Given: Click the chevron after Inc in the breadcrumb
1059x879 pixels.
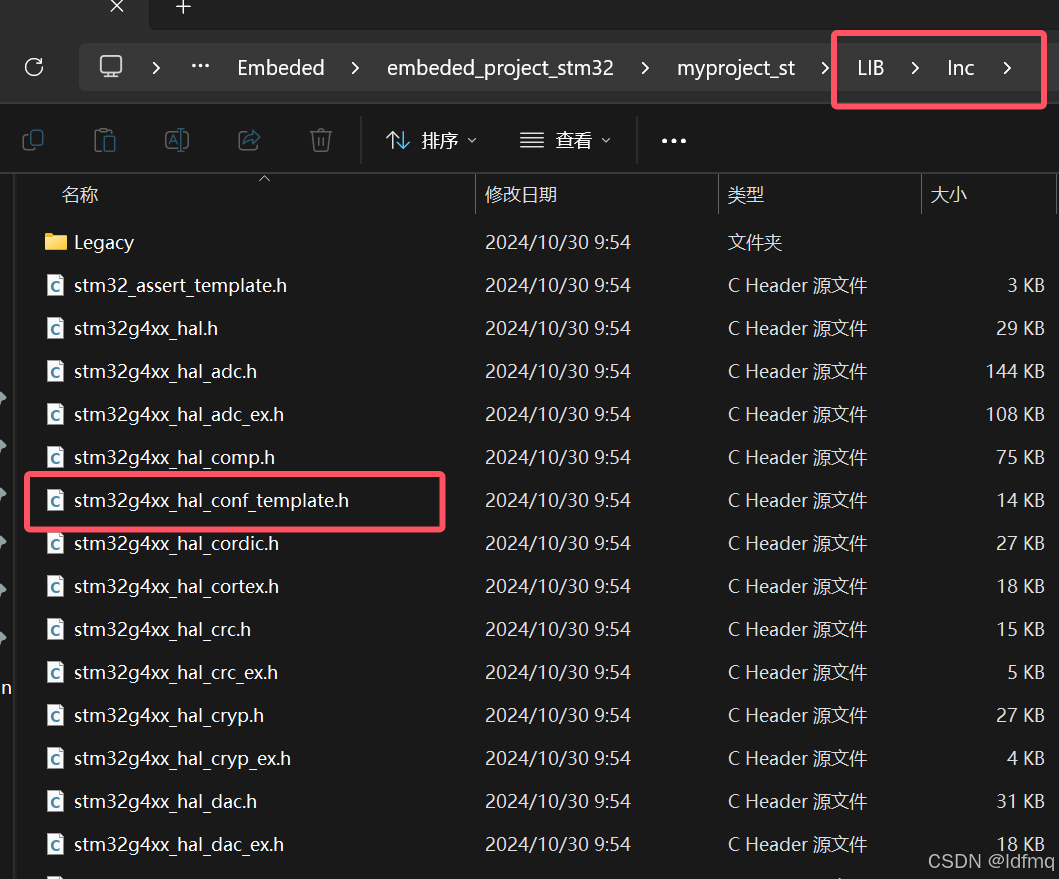Looking at the screenshot, I should 1005,67.
